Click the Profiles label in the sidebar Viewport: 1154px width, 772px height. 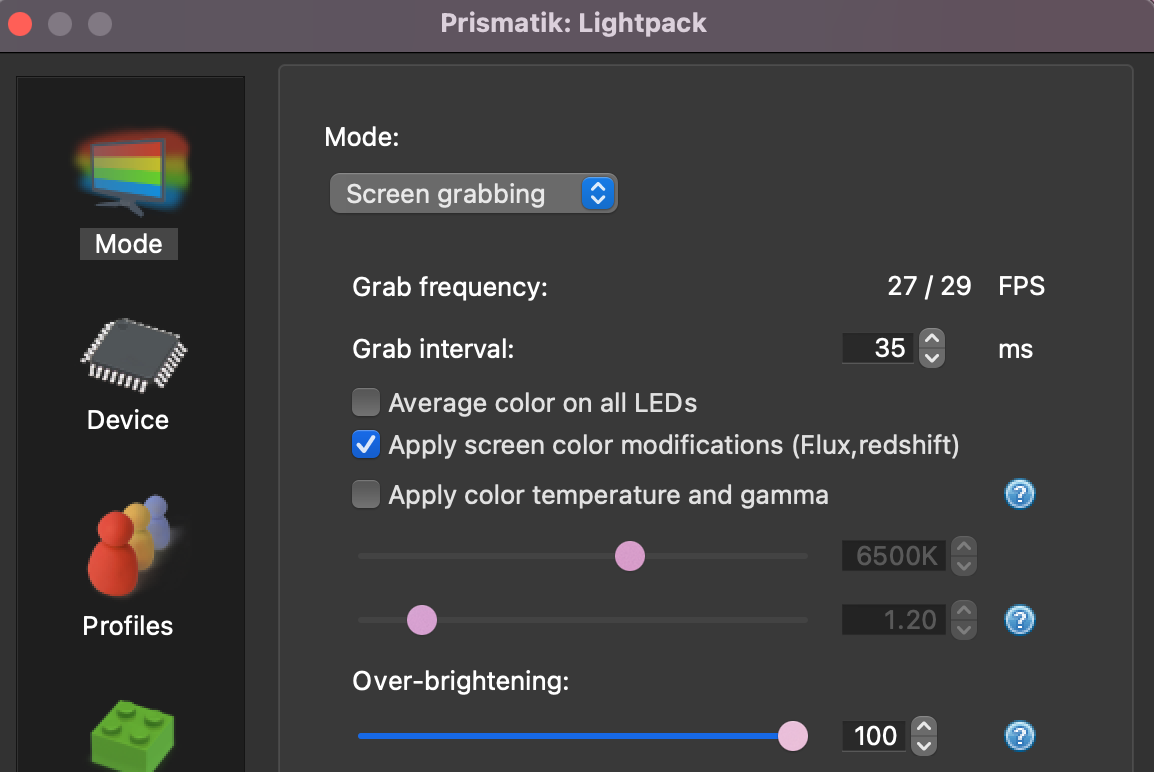click(x=128, y=625)
